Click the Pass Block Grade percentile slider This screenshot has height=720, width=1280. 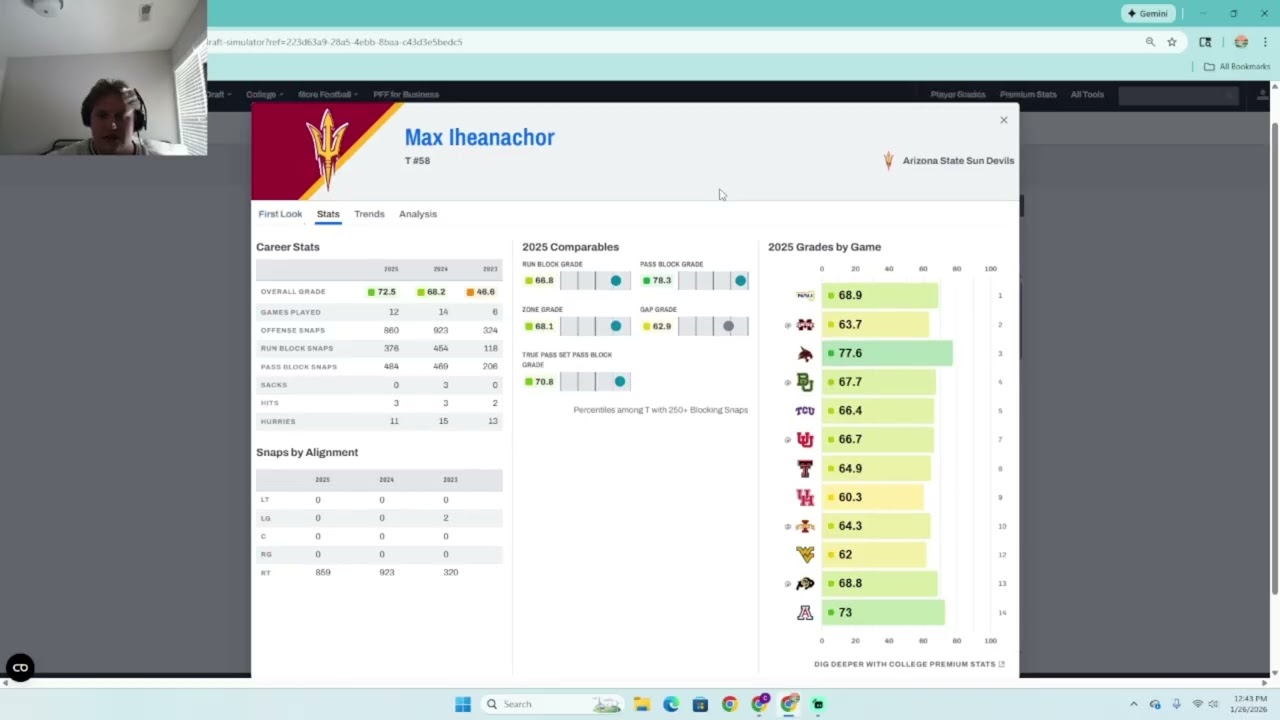(x=714, y=281)
